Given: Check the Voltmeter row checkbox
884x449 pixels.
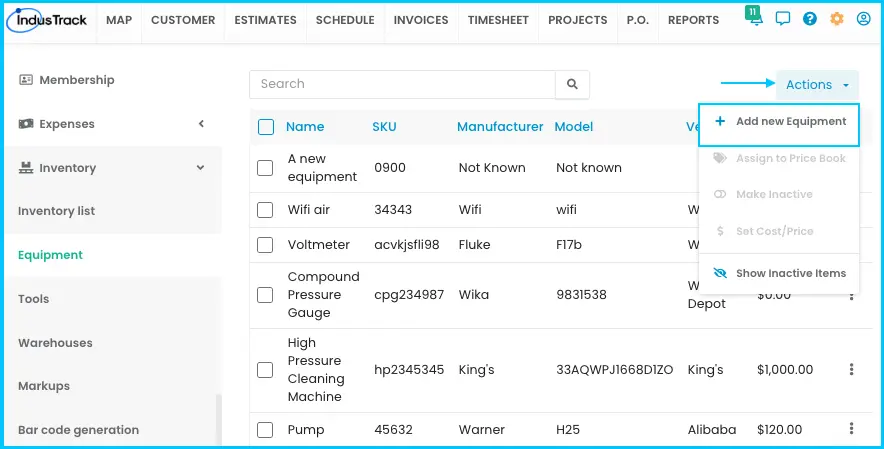Looking at the screenshot, I should (x=265, y=245).
